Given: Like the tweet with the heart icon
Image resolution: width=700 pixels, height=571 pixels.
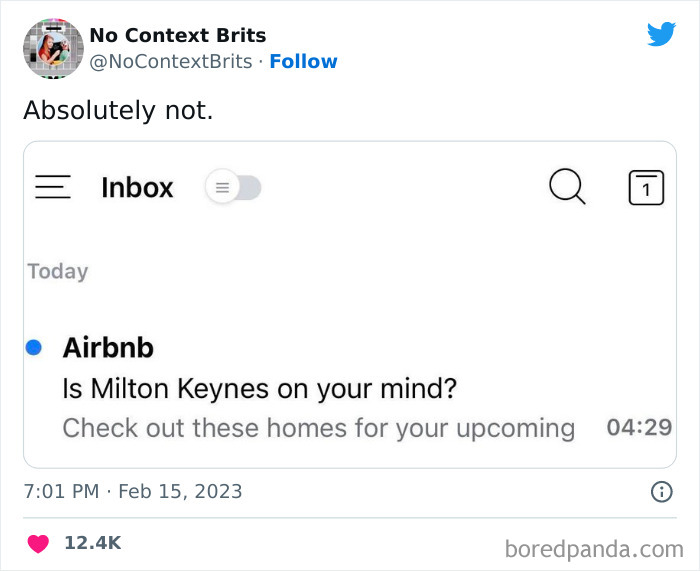Looking at the screenshot, I should (38, 543).
